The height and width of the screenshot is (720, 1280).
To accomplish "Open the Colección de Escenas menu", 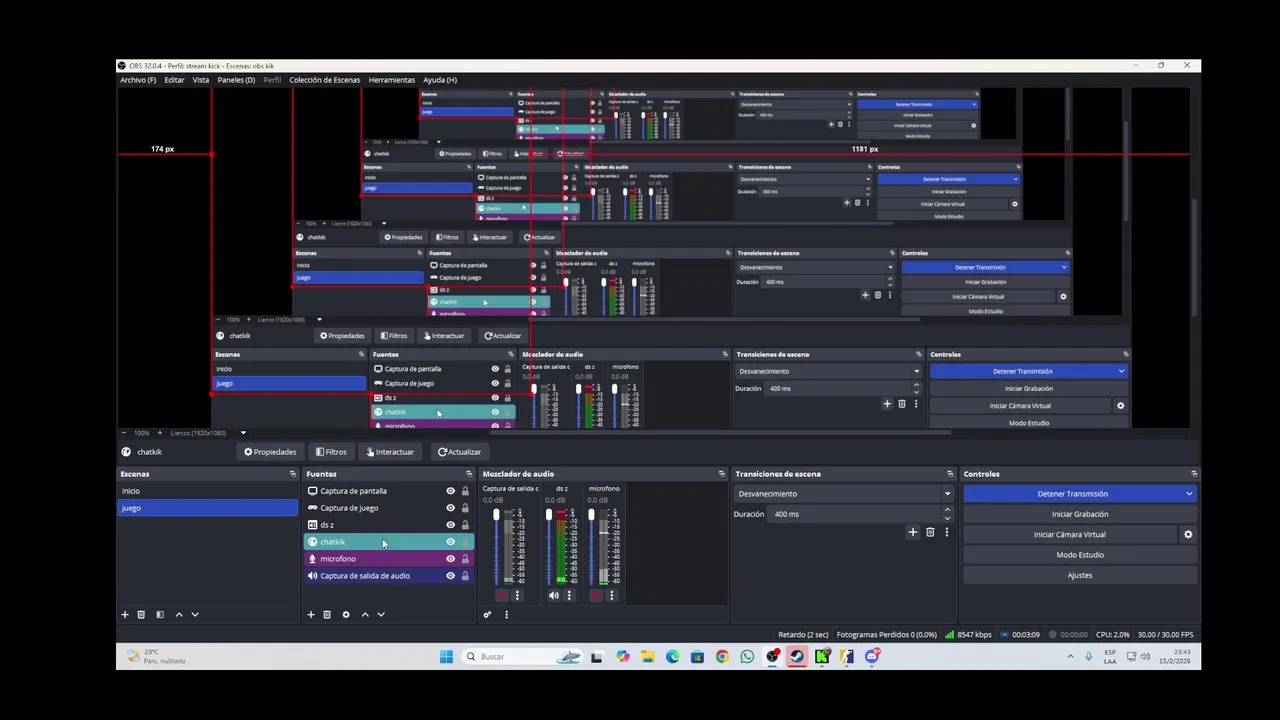I will (324, 80).
